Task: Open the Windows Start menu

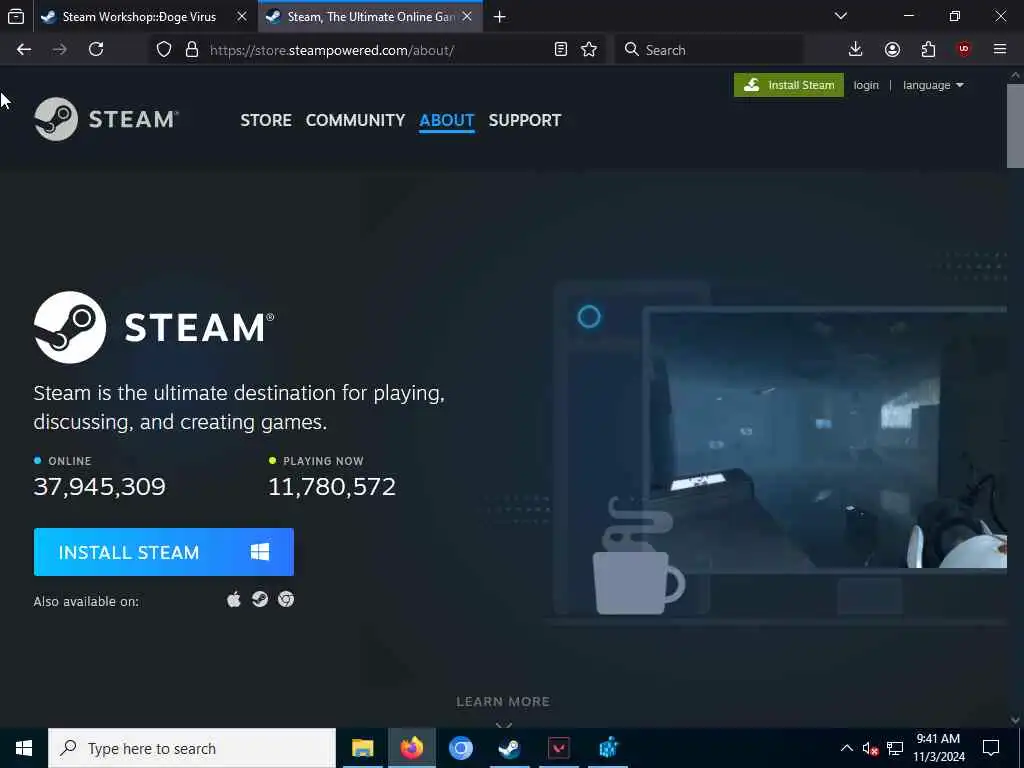Action: pyautogui.click(x=24, y=748)
